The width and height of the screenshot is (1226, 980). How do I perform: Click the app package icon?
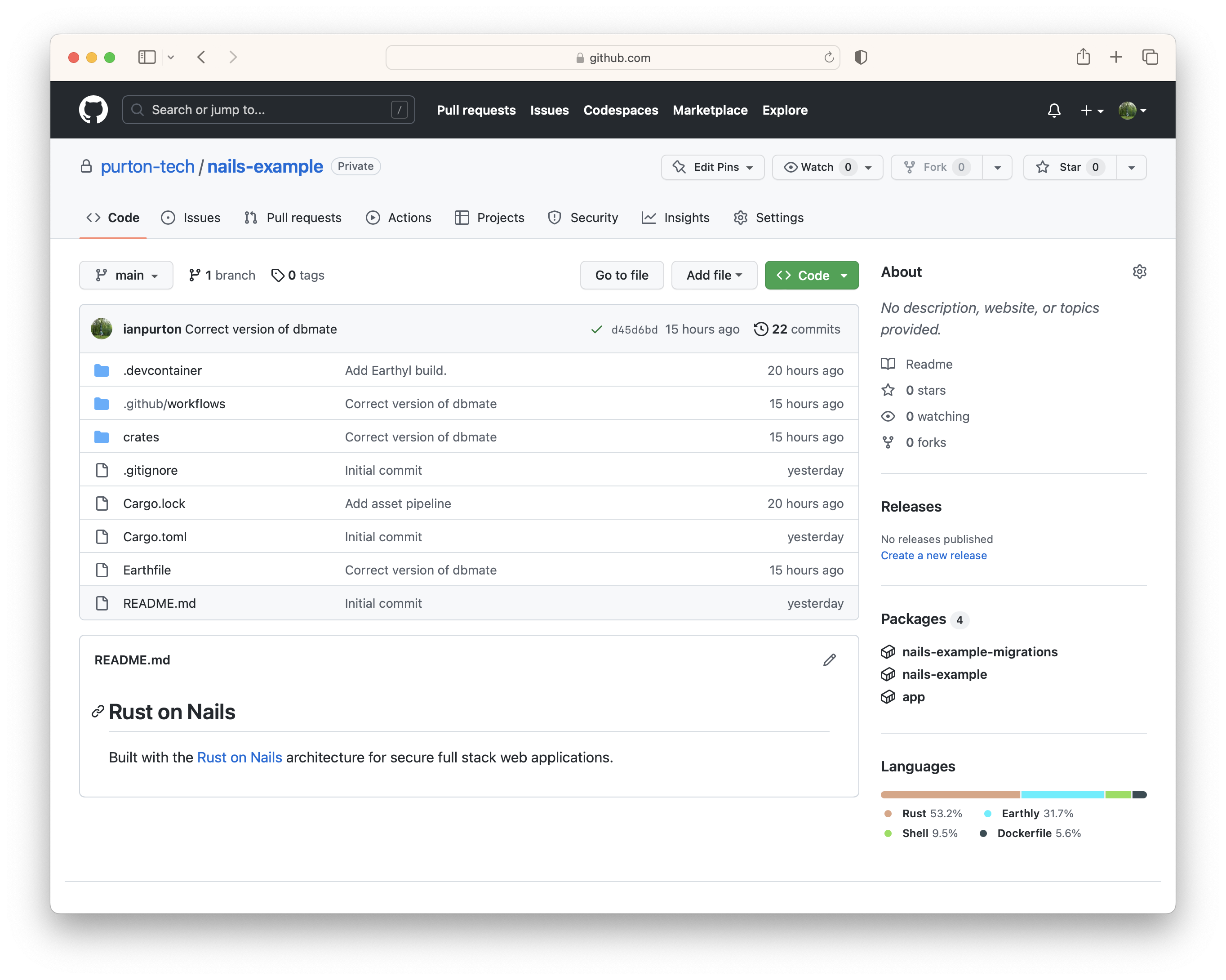pos(888,697)
